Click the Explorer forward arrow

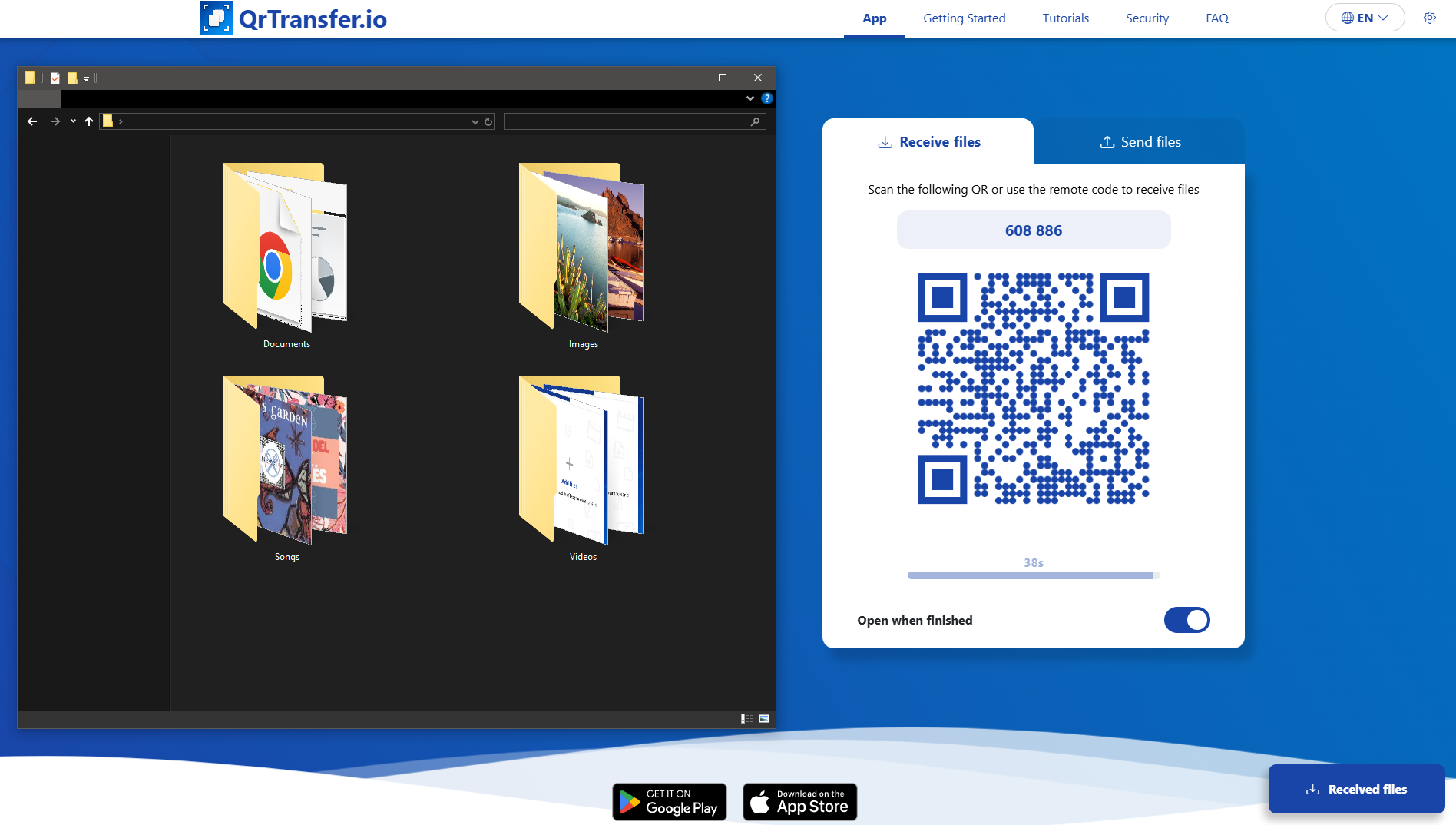[55, 121]
